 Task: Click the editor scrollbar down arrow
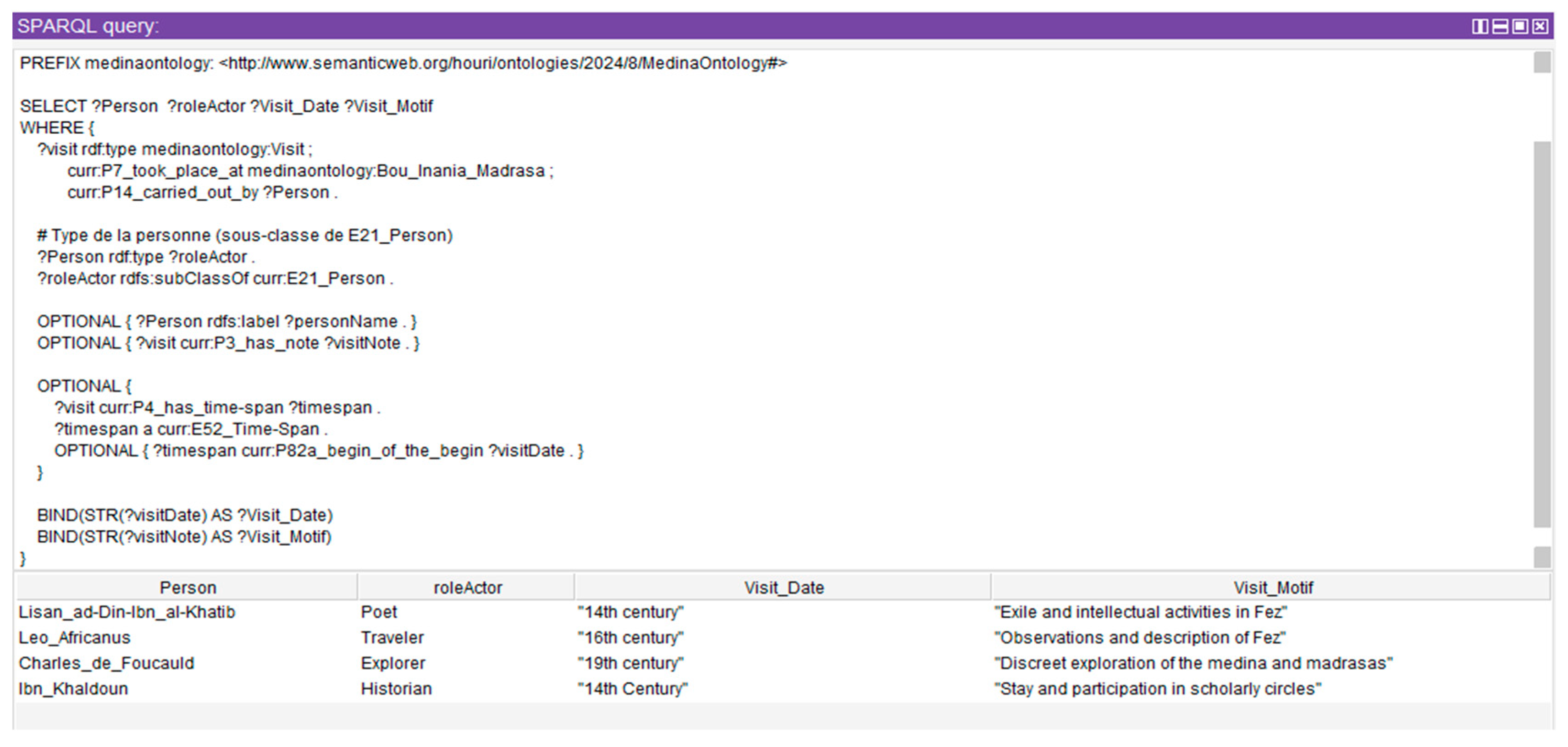pyautogui.click(x=1542, y=557)
